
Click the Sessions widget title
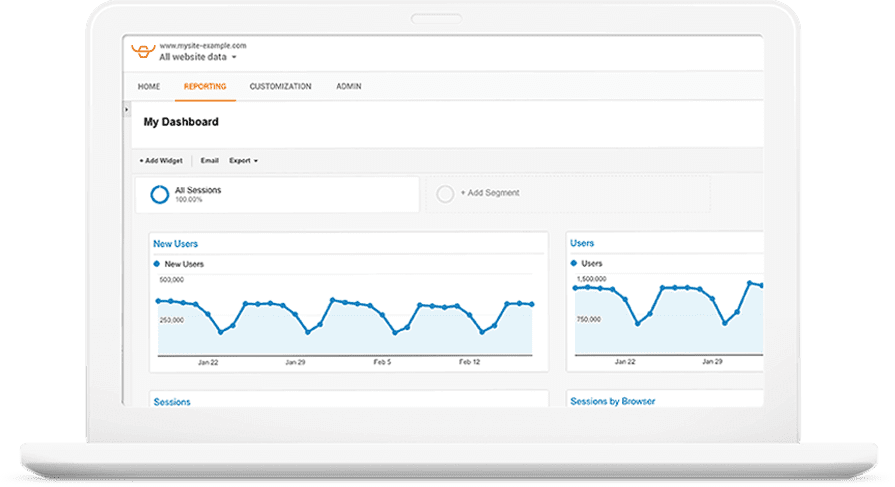[x=171, y=401]
